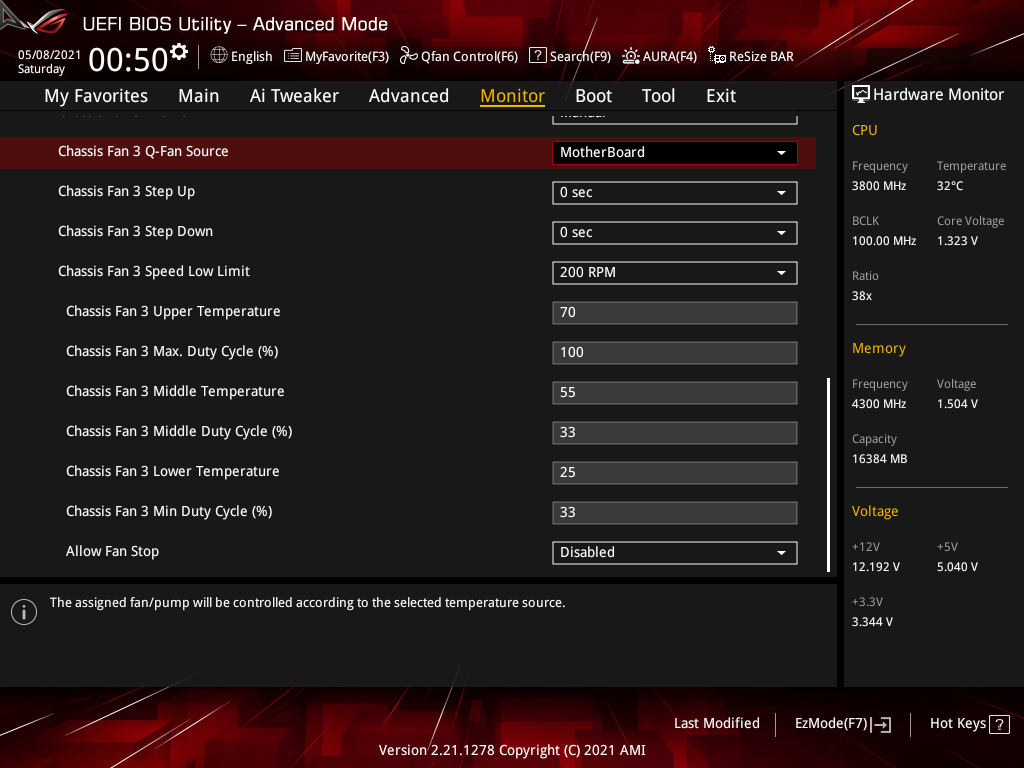Open the Ai Tweaker tab
Viewport: 1024px width, 768px height.
coord(294,96)
